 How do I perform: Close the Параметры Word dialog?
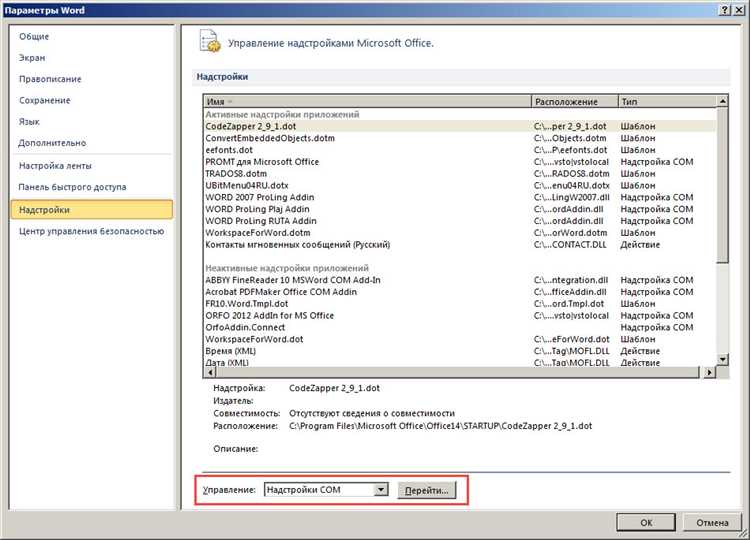(x=738, y=10)
